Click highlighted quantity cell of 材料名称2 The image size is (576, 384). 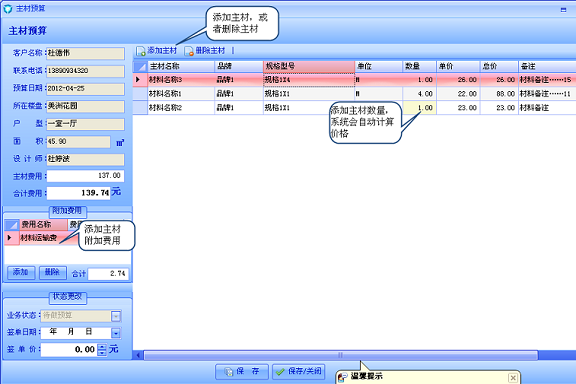[x=419, y=108]
